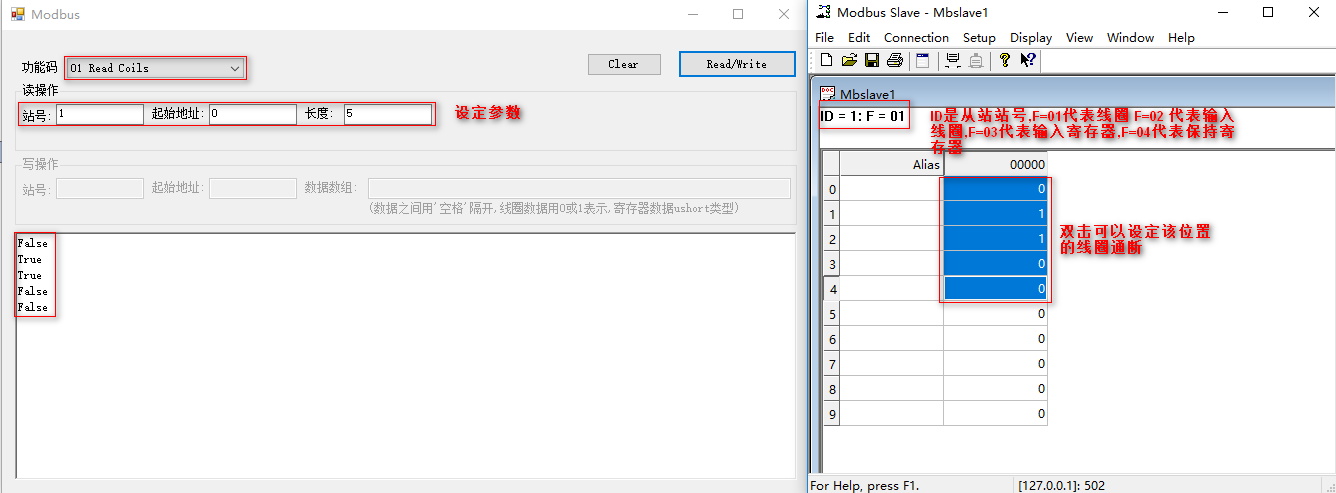
Task: Click the results output text area
Action: click(x=405, y=355)
